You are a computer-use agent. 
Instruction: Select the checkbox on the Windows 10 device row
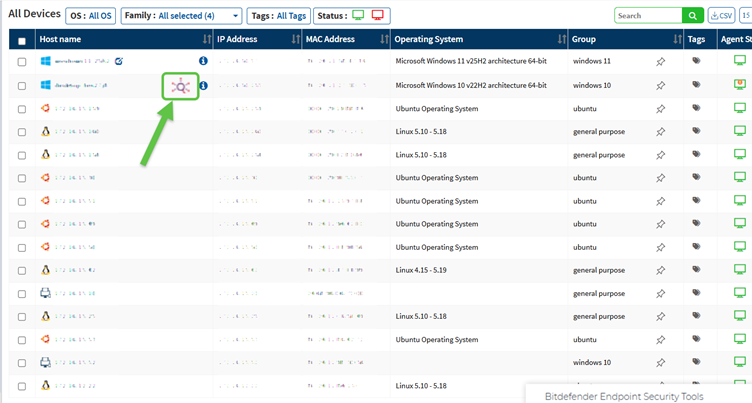[22, 86]
